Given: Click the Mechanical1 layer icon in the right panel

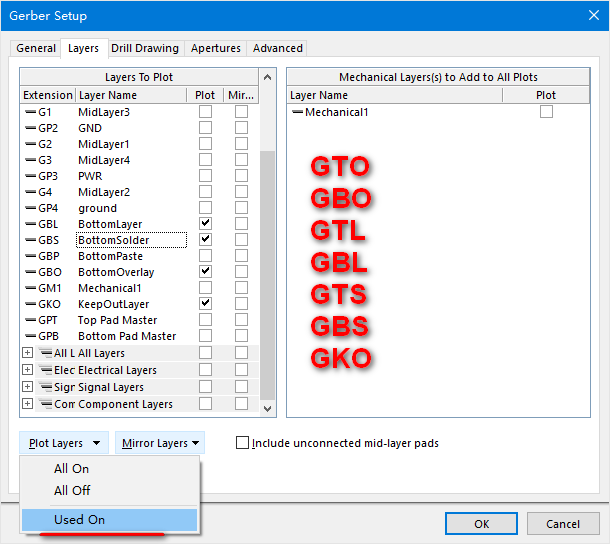Looking at the screenshot, I should tap(297, 112).
